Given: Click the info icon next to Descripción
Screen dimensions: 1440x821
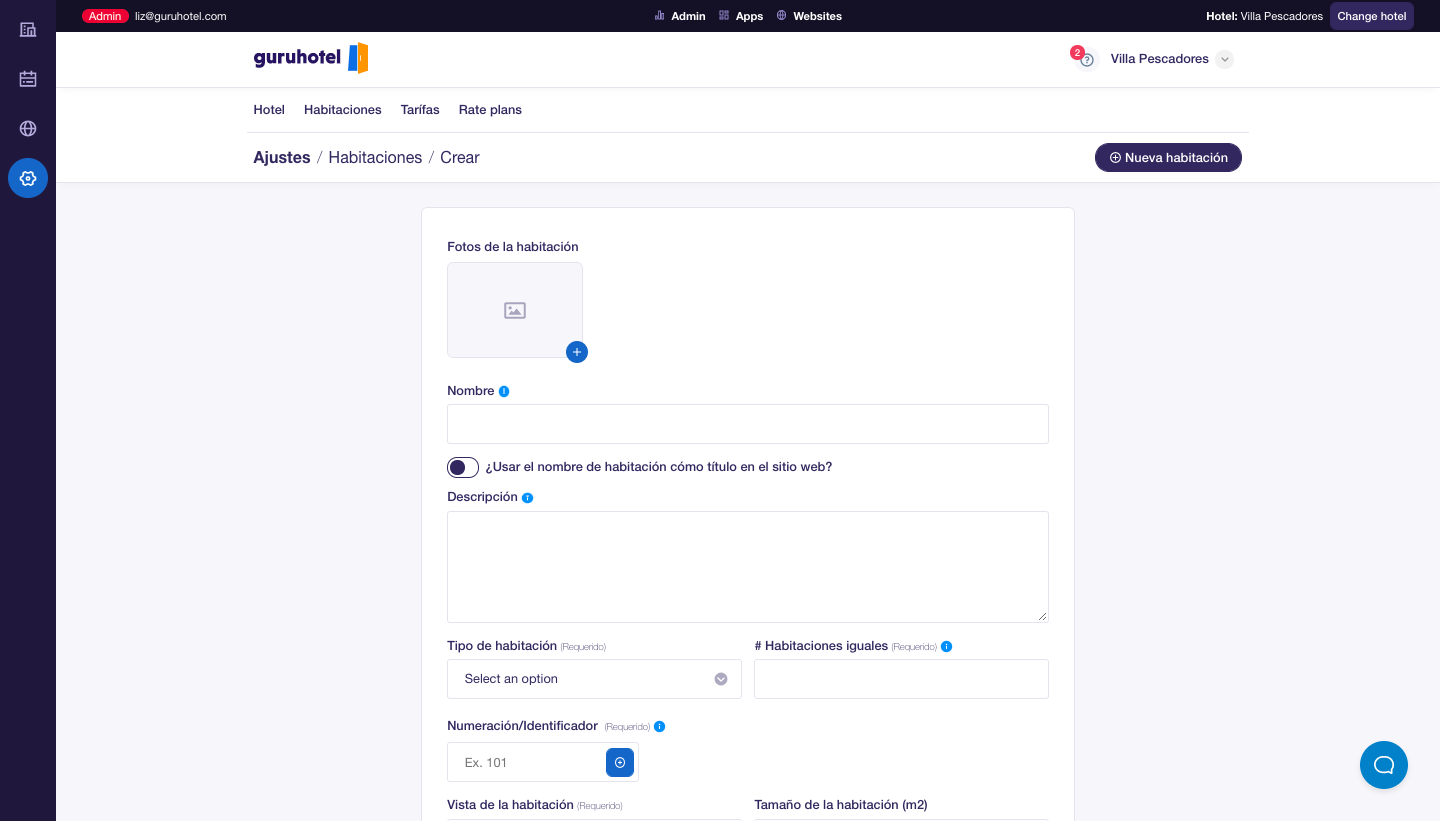Looking at the screenshot, I should point(528,497).
